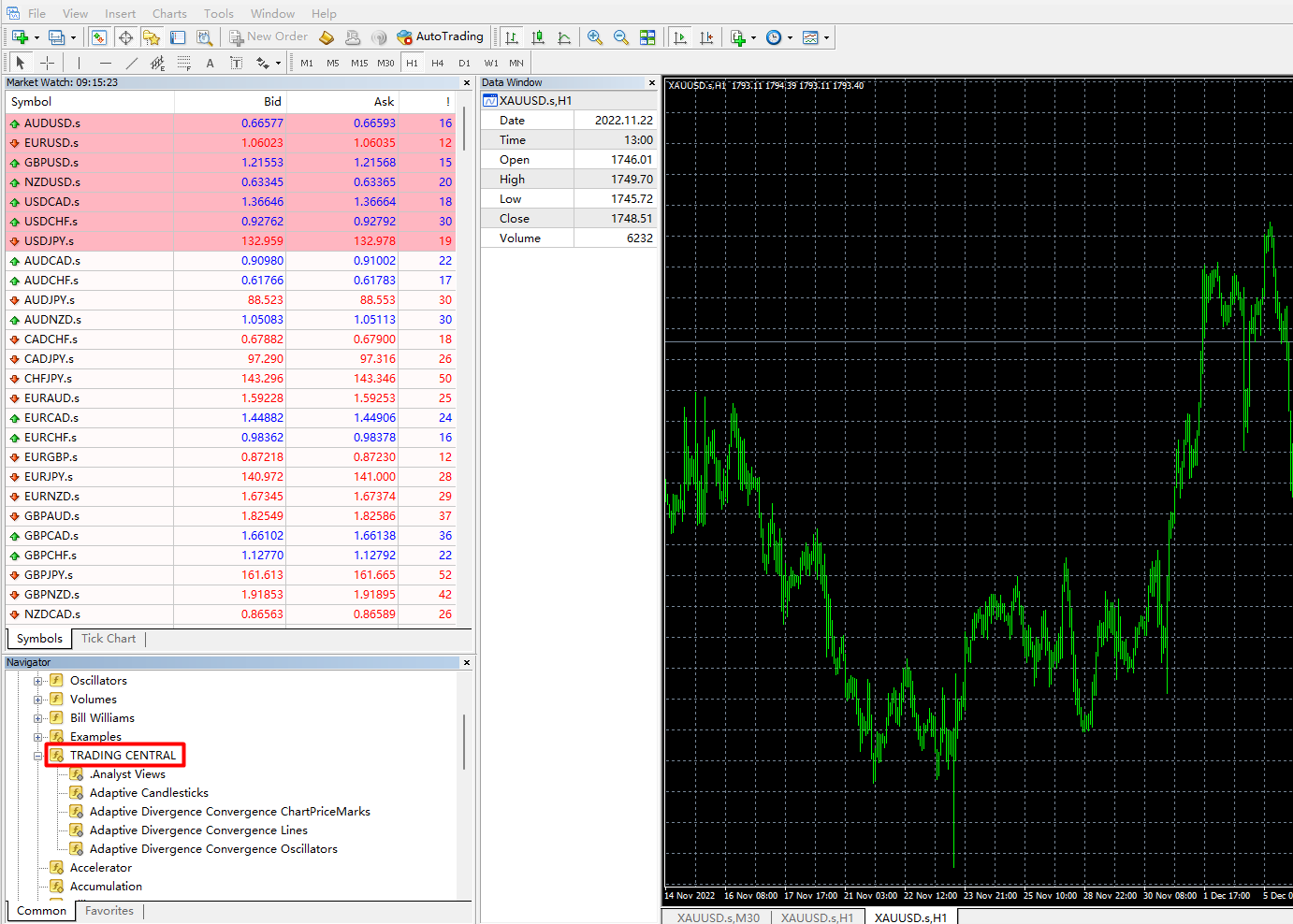
Task: Draw a vertical line on chart
Action: (79, 63)
